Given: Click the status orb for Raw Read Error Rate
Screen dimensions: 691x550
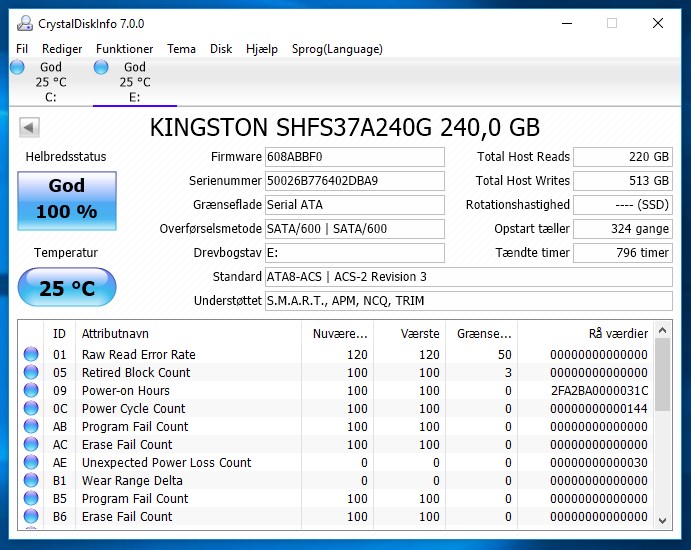Looking at the screenshot, I should (31, 354).
